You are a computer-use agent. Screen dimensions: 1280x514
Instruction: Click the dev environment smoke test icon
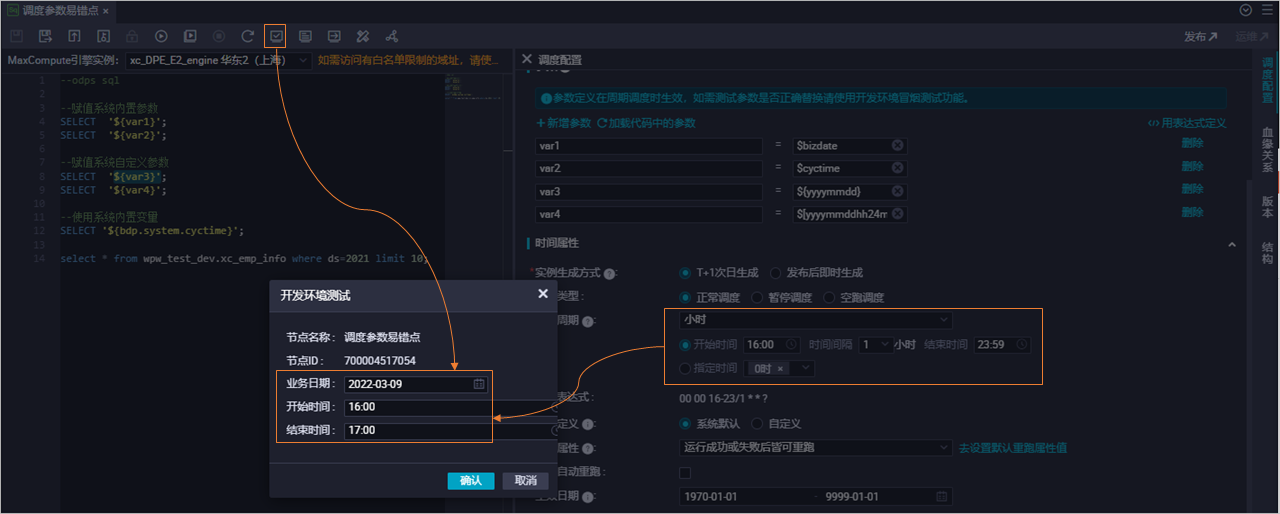(x=276, y=36)
